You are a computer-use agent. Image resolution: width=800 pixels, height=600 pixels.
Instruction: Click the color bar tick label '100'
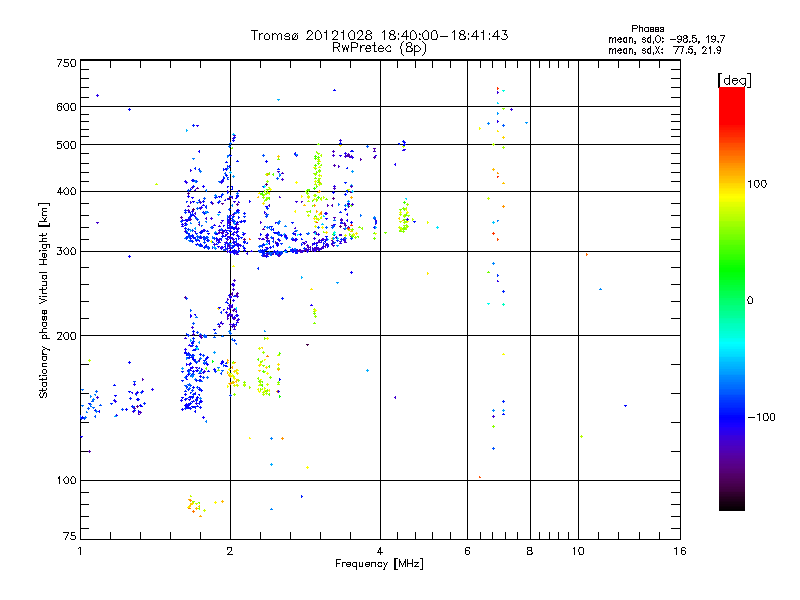click(757, 184)
